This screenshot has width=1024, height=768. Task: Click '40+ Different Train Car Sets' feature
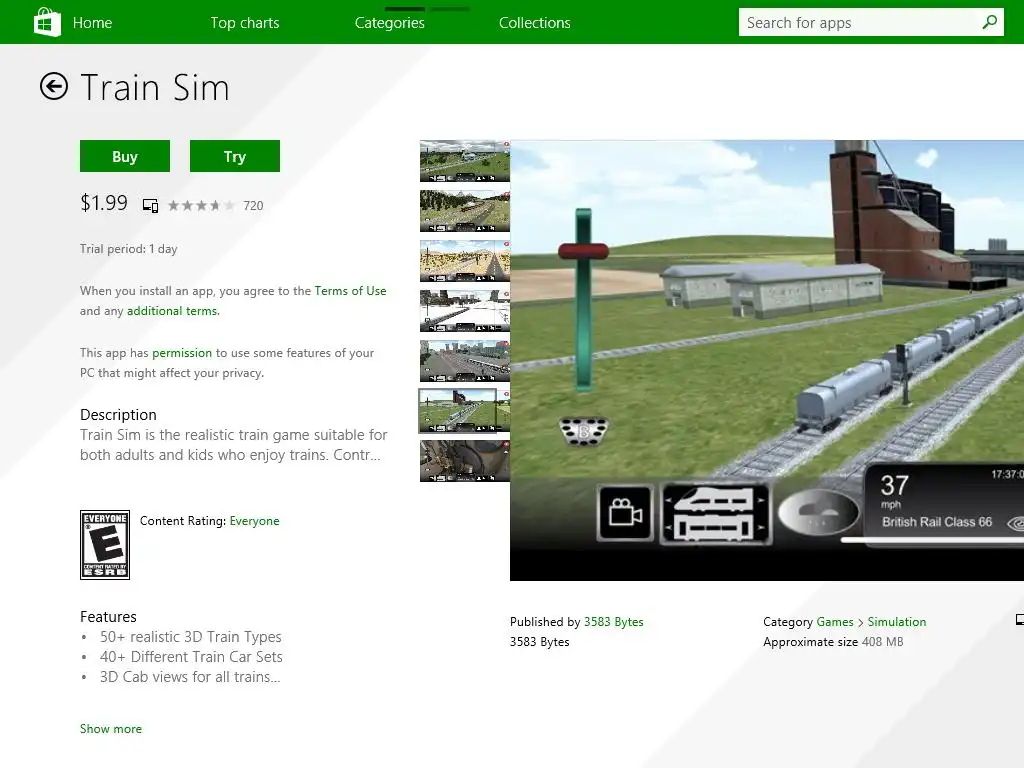click(191, 657)
